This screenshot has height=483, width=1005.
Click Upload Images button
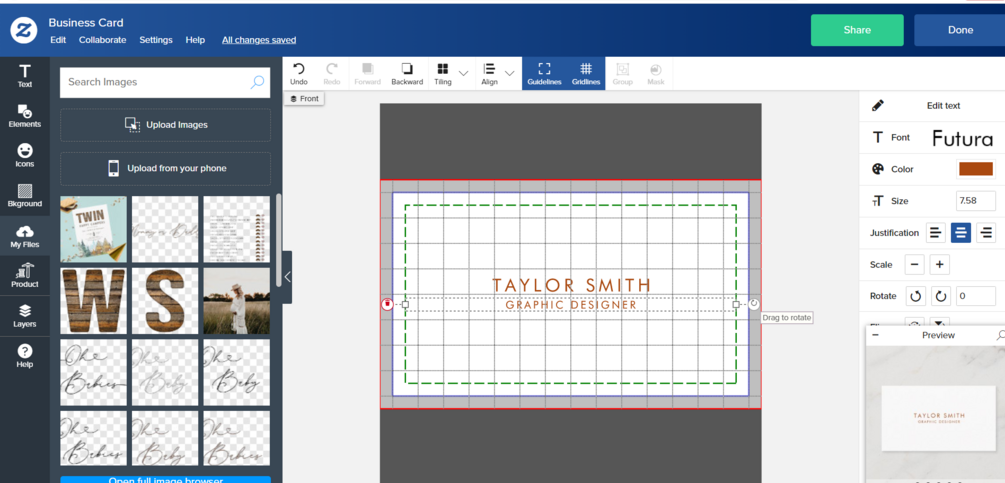(x=165, y=125)
